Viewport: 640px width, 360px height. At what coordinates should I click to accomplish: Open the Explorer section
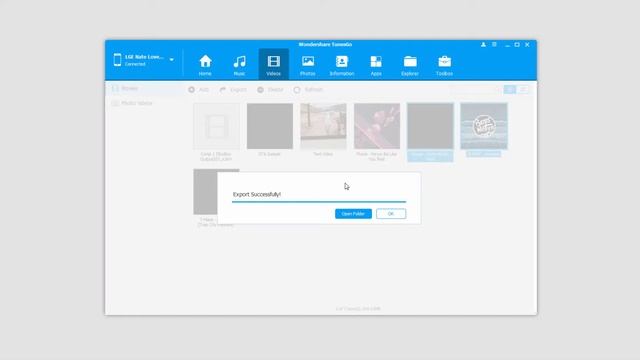[x=410, y=65]
